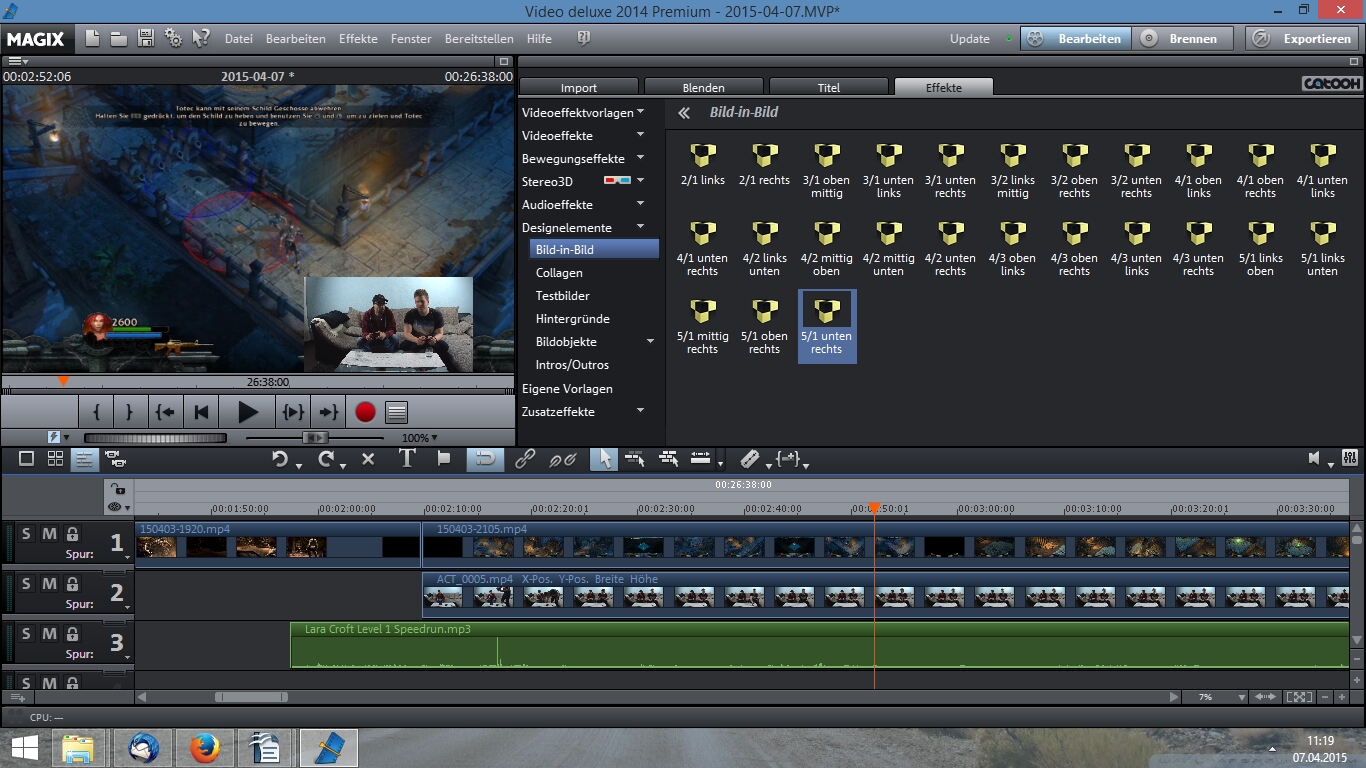Viewport: 1366px width, 768px height.
Task: Open project via the folder icon in top toolbar
Action: 119,39
